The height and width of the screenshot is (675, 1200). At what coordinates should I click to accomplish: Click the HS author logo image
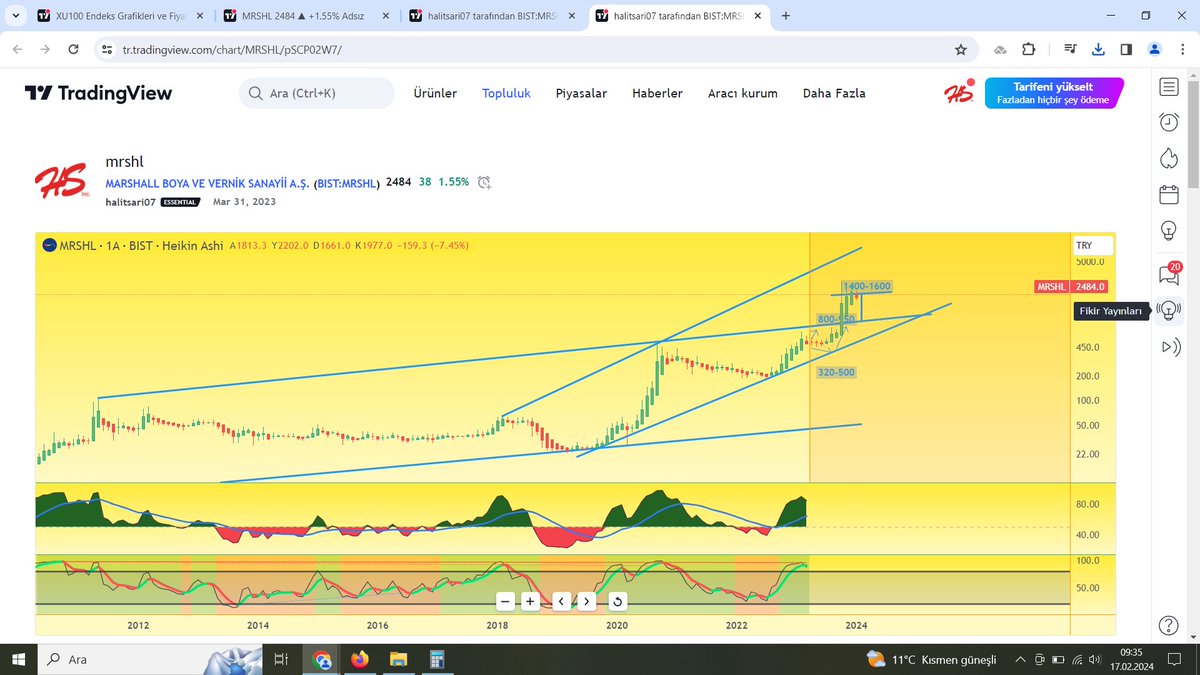[65, 182]
